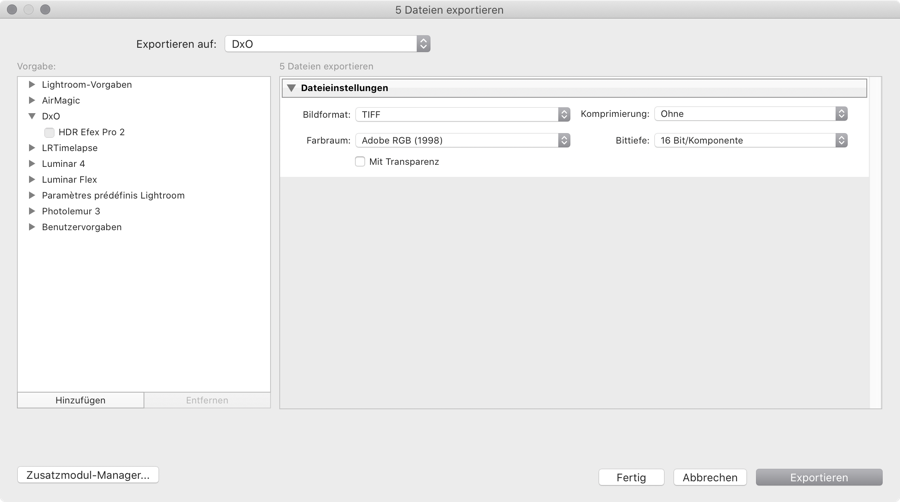Click the Entfernen button
The width and height of the screenshot is (900, 502).
(207, 400)
